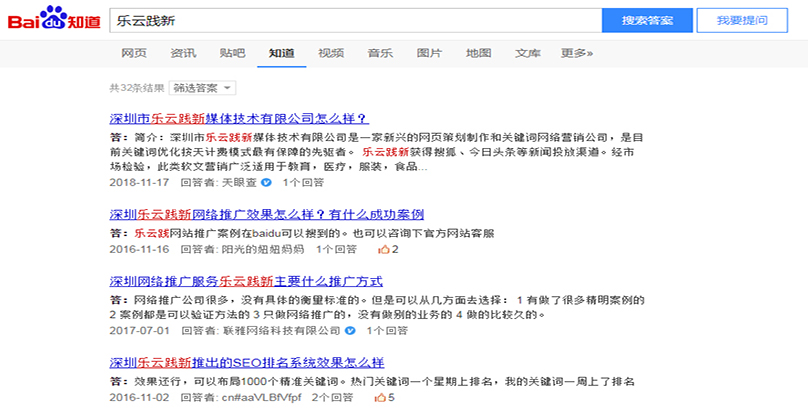The image size is (808, 414).
Task: Click answerer name 联雅网络科技有限公司
Action: 282,330
